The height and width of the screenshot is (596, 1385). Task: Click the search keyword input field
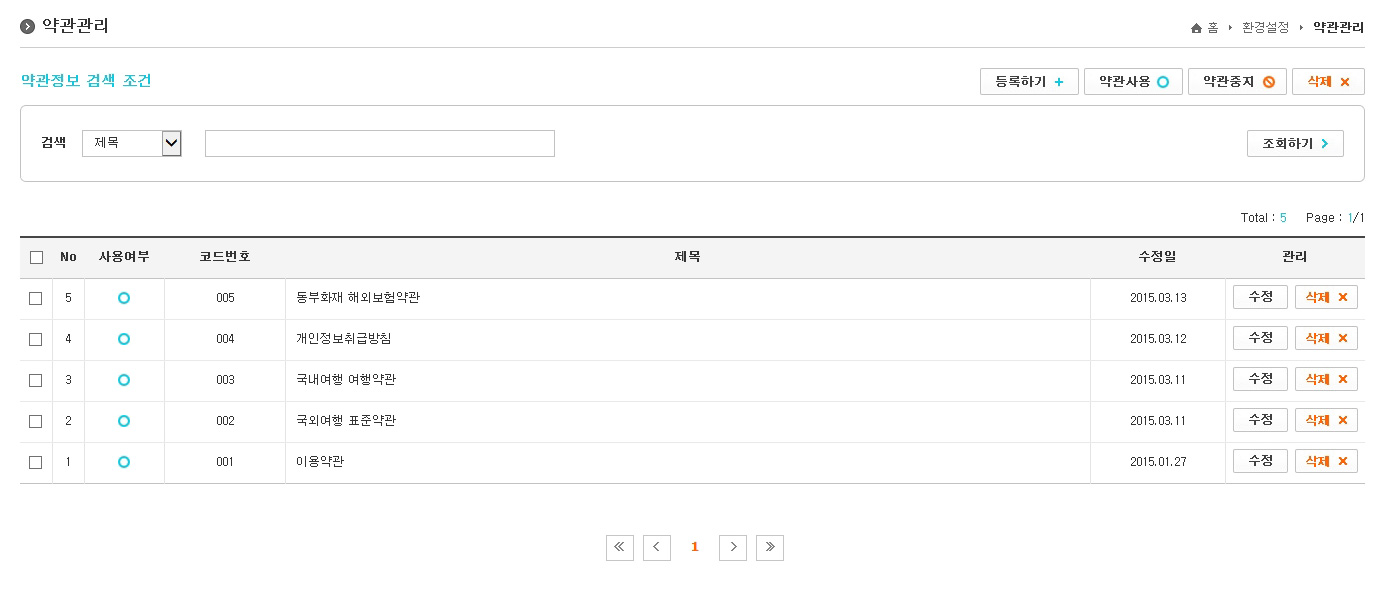click(380, 144)
